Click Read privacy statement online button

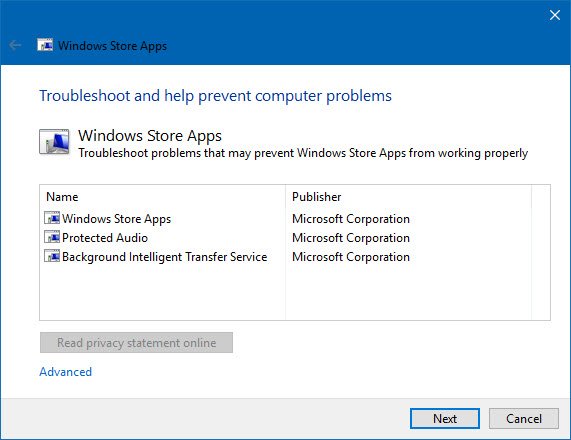tap(136, 342)
